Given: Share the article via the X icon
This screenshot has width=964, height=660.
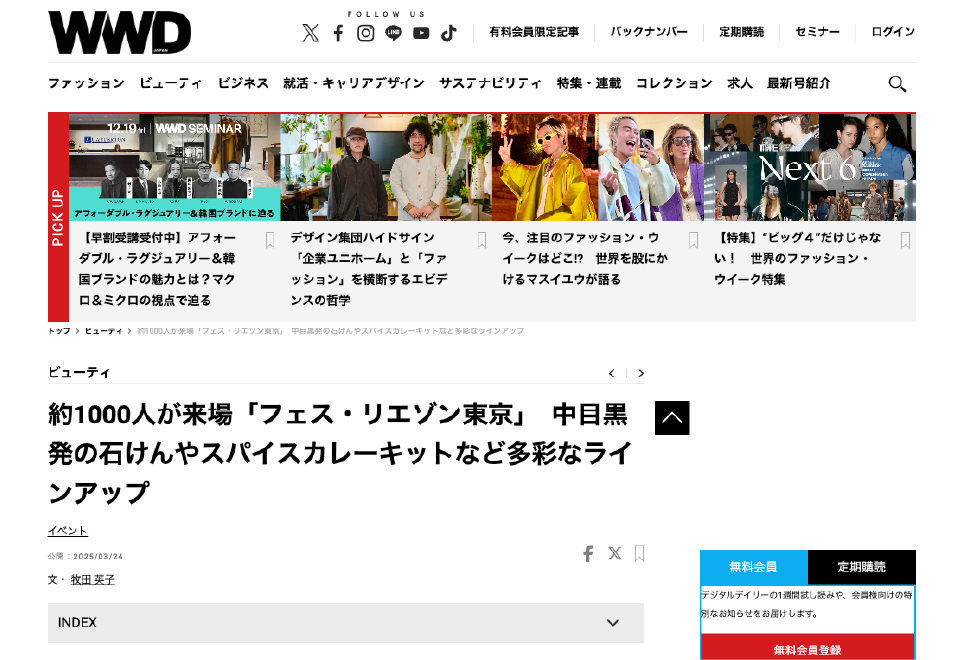Looking at the screenshot, I should 614,553.
